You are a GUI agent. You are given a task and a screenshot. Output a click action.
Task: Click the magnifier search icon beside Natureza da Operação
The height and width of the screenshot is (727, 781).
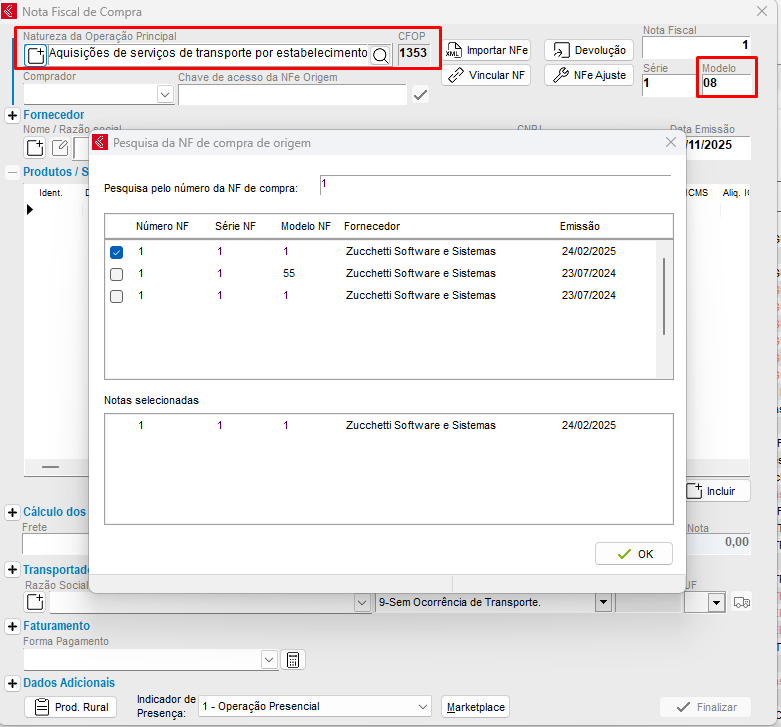coord(380,55)
